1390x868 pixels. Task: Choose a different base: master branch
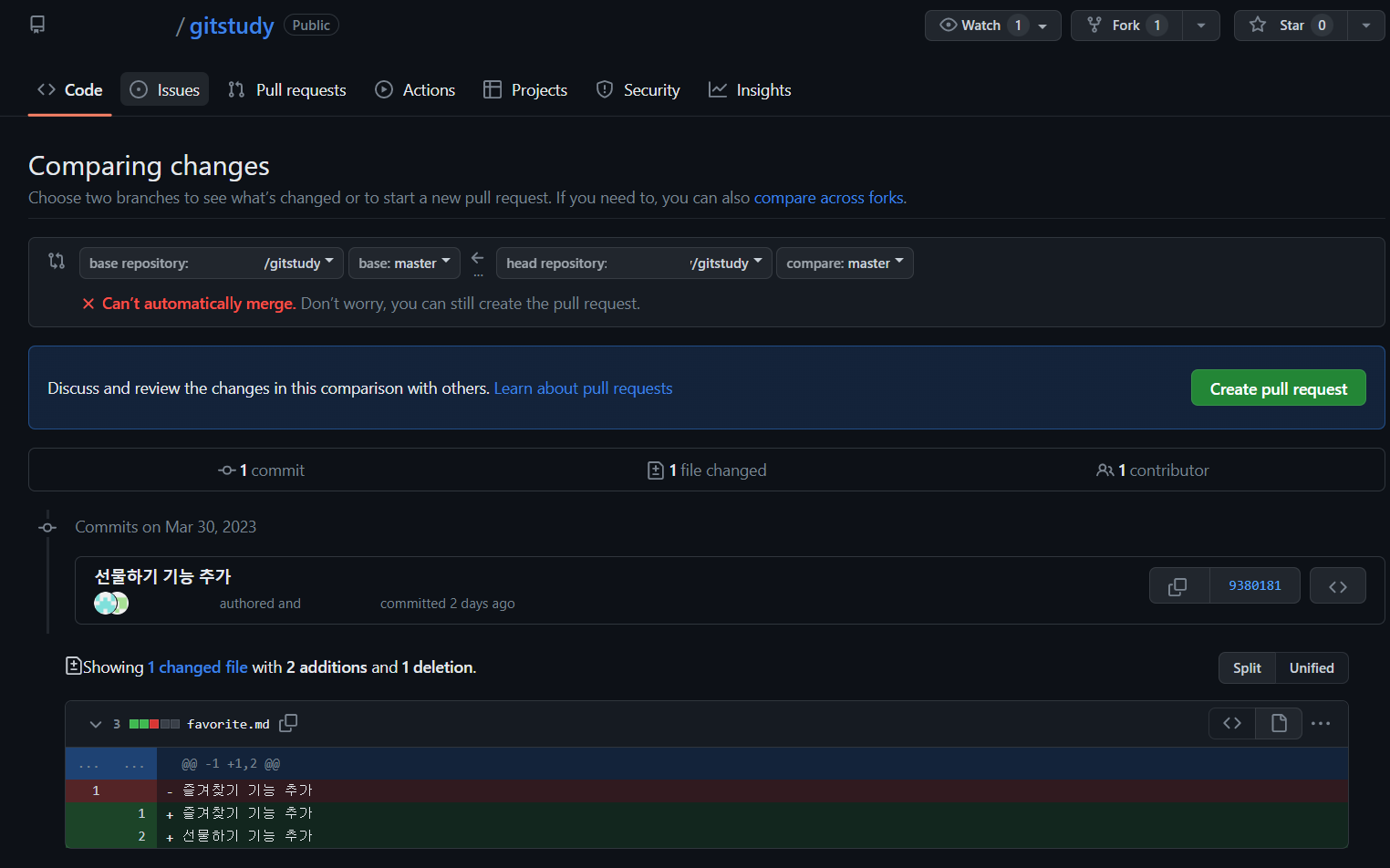click(x=404, y=263)
